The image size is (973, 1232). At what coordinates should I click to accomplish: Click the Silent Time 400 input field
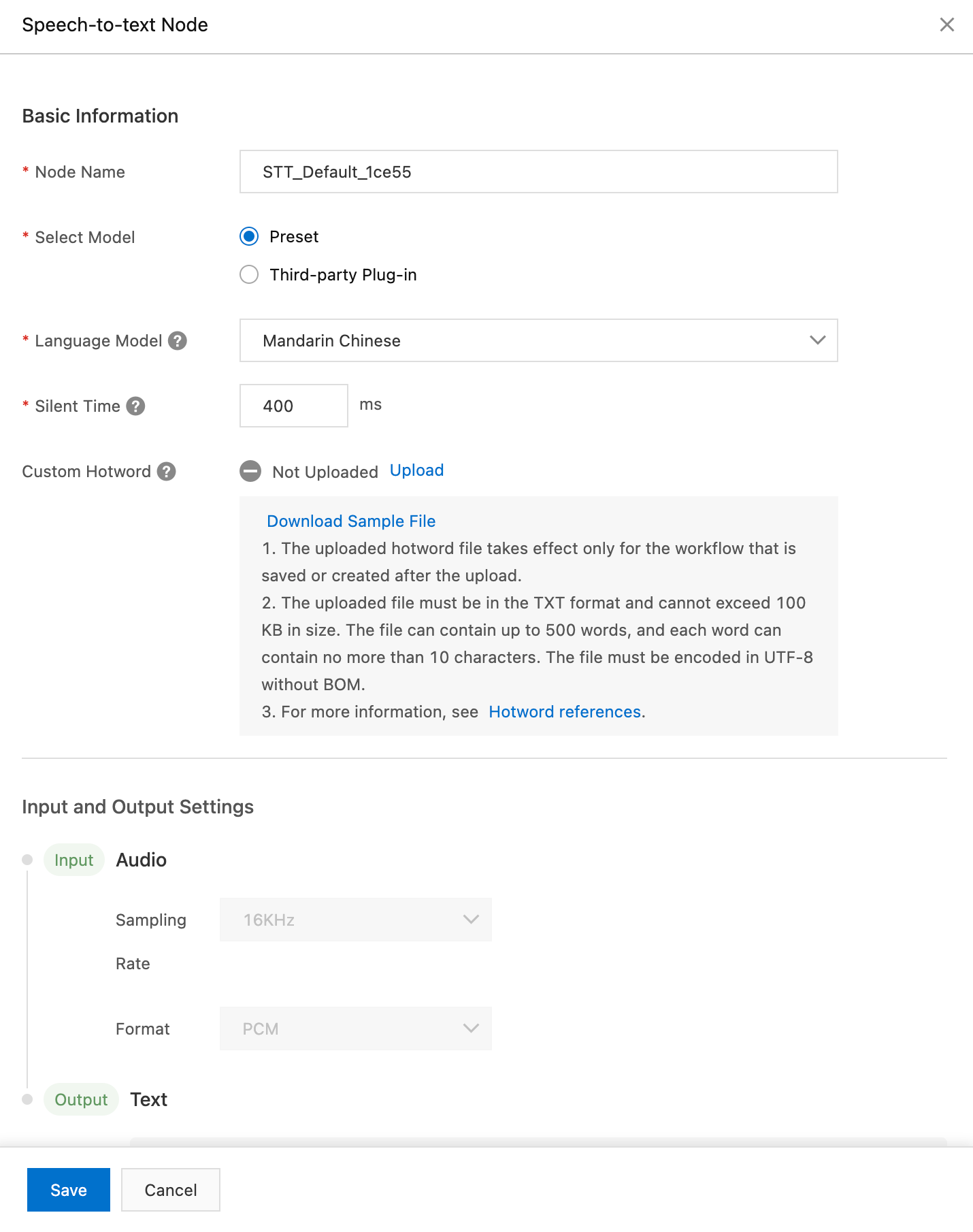click(x=293, y=406)
